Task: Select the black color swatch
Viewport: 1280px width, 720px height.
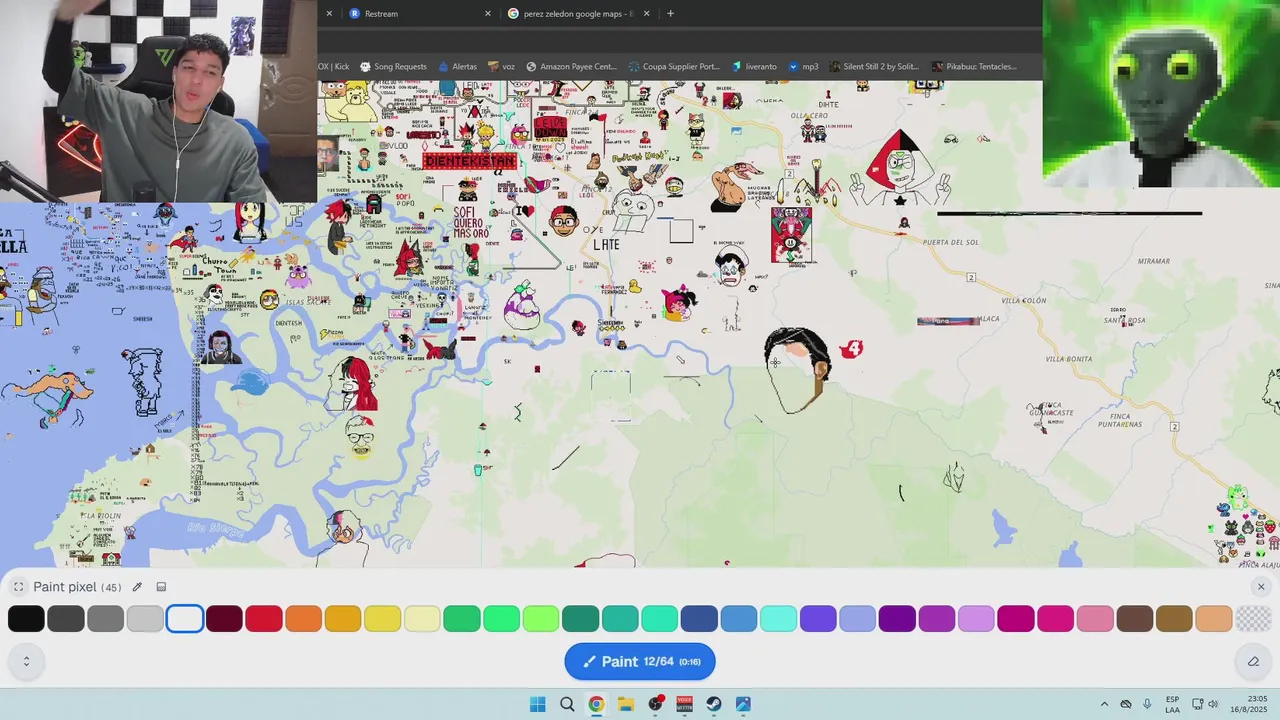Action: tap(26, 619)
